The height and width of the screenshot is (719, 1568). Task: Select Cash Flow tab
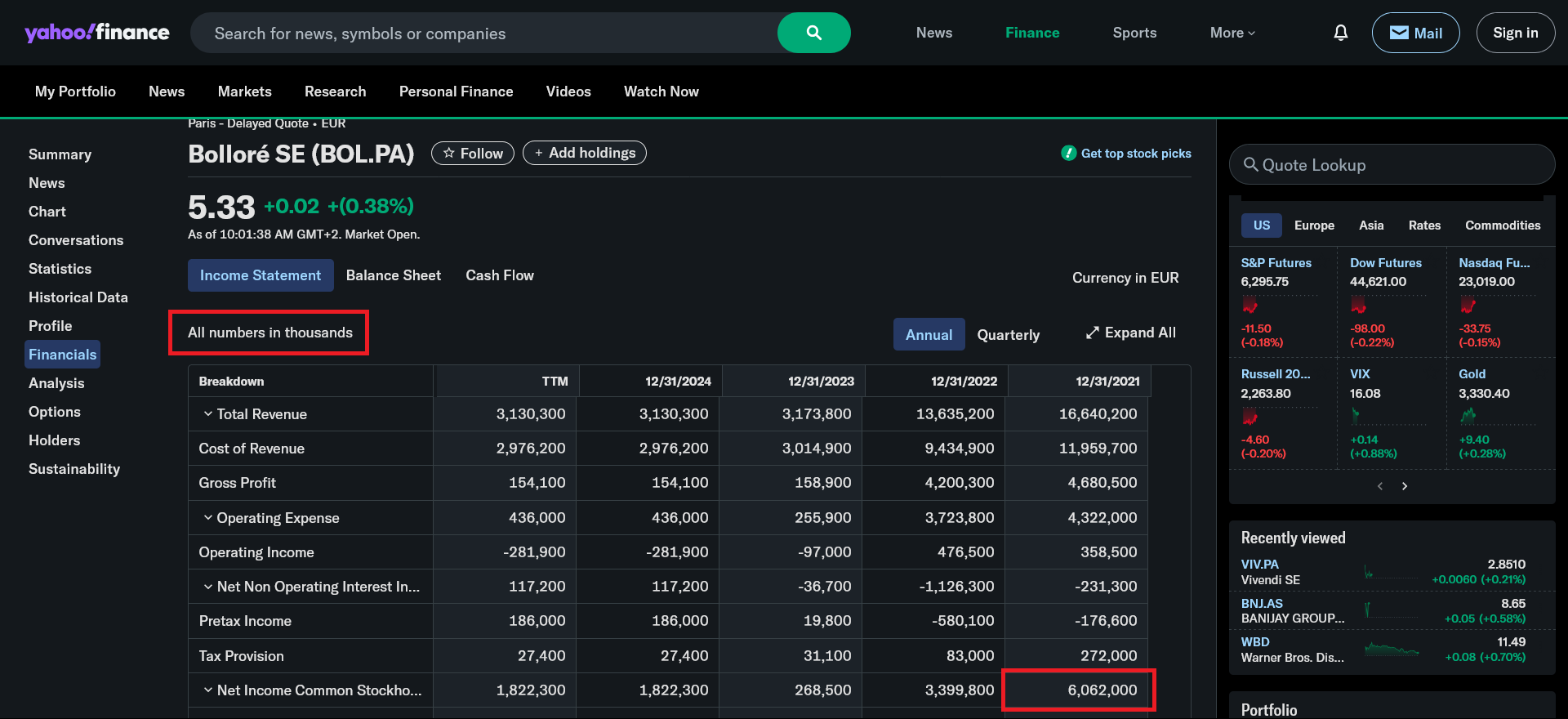click(x=500, y=275)
